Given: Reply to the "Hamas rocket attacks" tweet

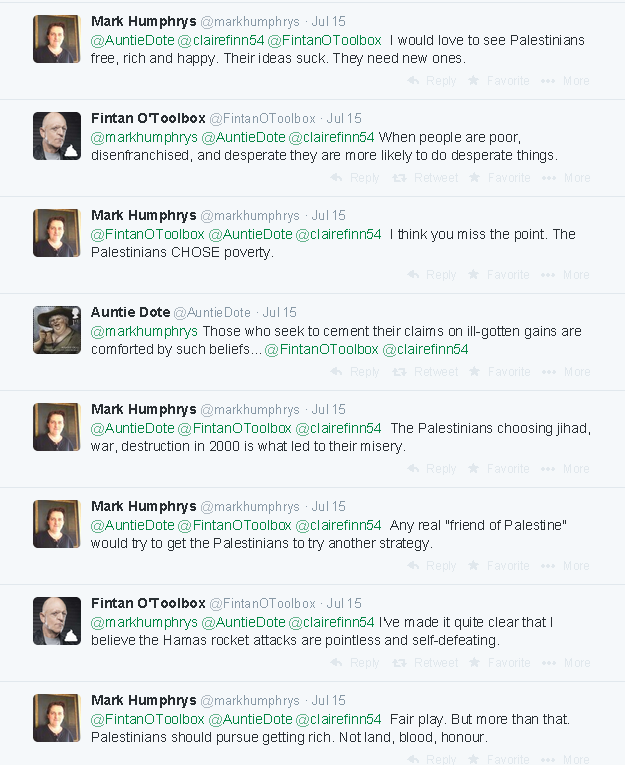Looking at the screenshot, I should pyautogui.click(x=355, y=663).
